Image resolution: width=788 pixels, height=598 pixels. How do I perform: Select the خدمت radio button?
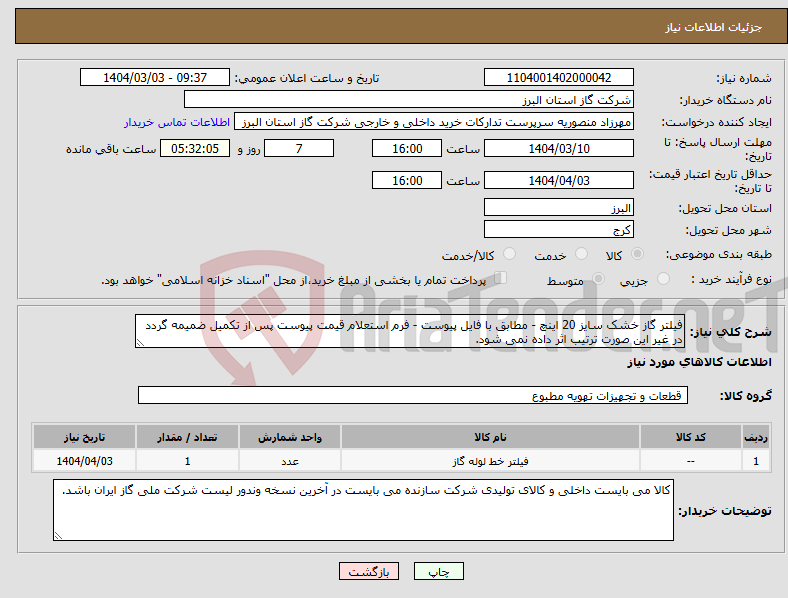(x=581, y=254)
